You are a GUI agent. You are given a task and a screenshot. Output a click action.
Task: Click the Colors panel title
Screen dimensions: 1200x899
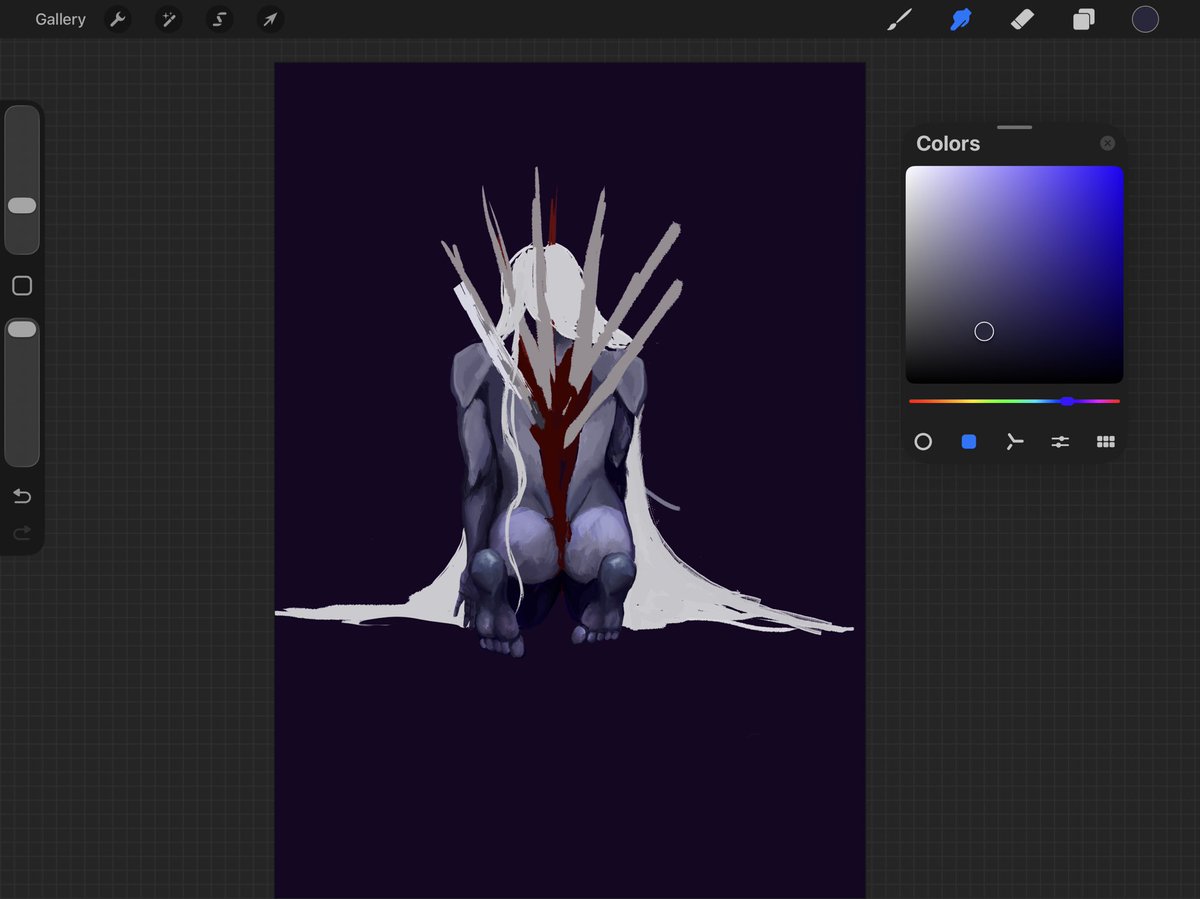(x=948, y=143)
